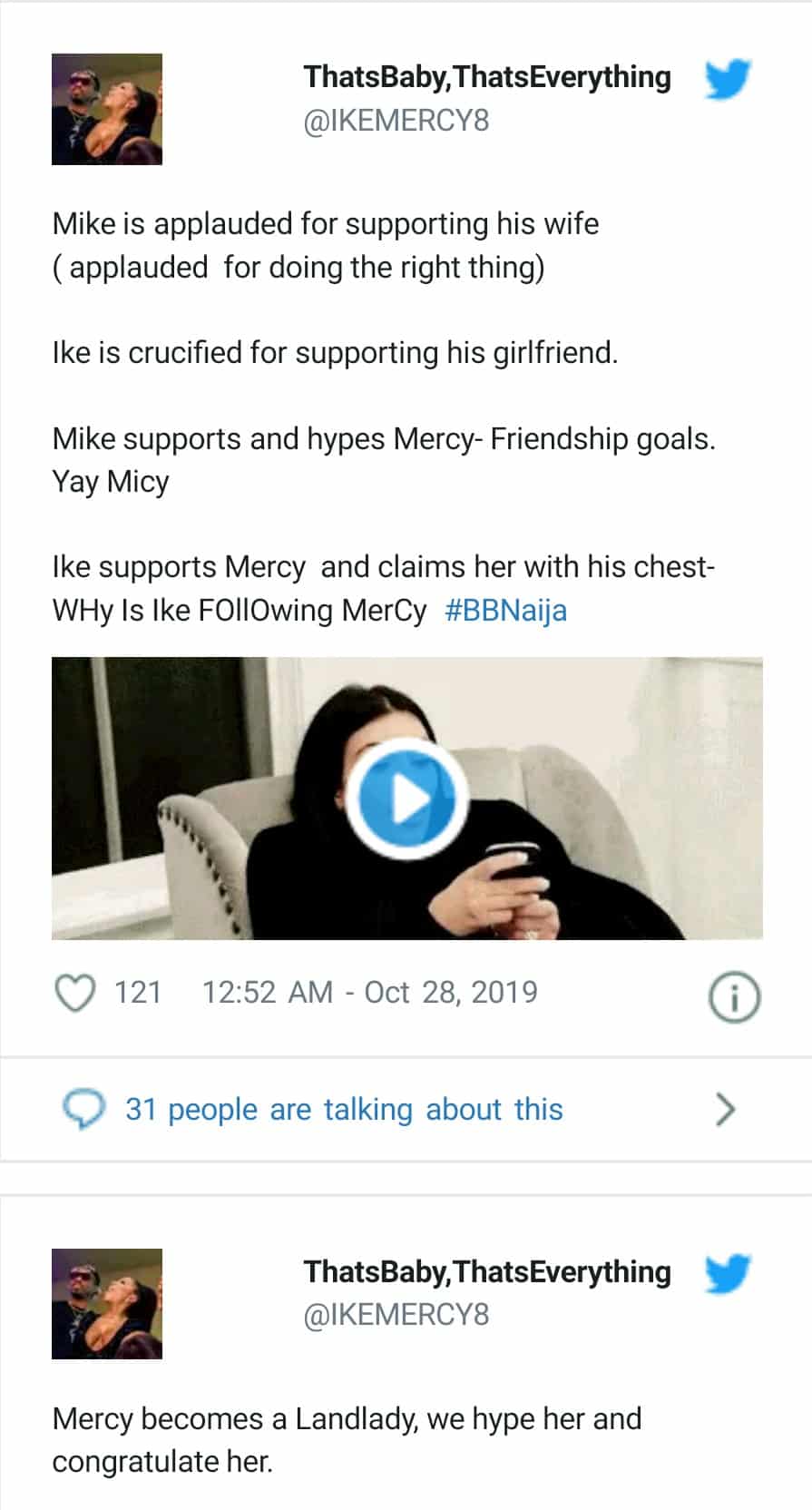Image resolution: width=812 pixels, height=1510 pixels.
Task: Open the second tweet's profile avatar
Action: [107, 1304]
